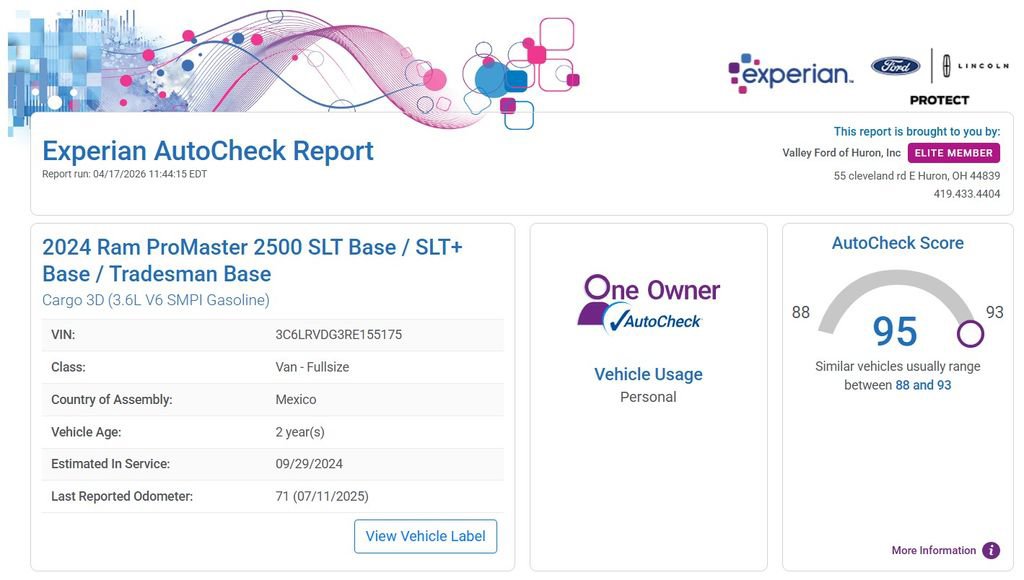Click the More Information link
Screen dimensions: 1024x580
click(x=933, y=551)
